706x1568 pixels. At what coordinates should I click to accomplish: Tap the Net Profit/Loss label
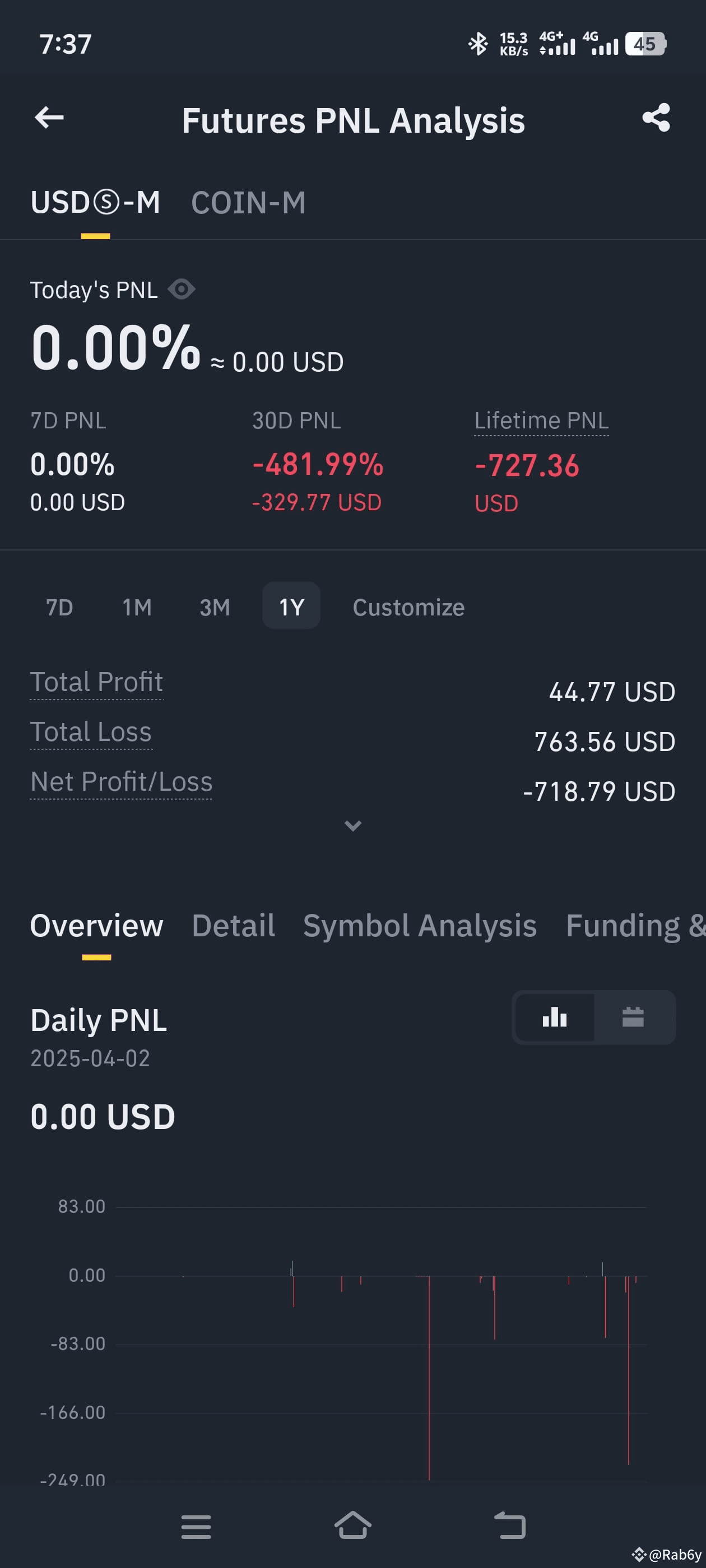pyautogui.click(x=121, y=782)
